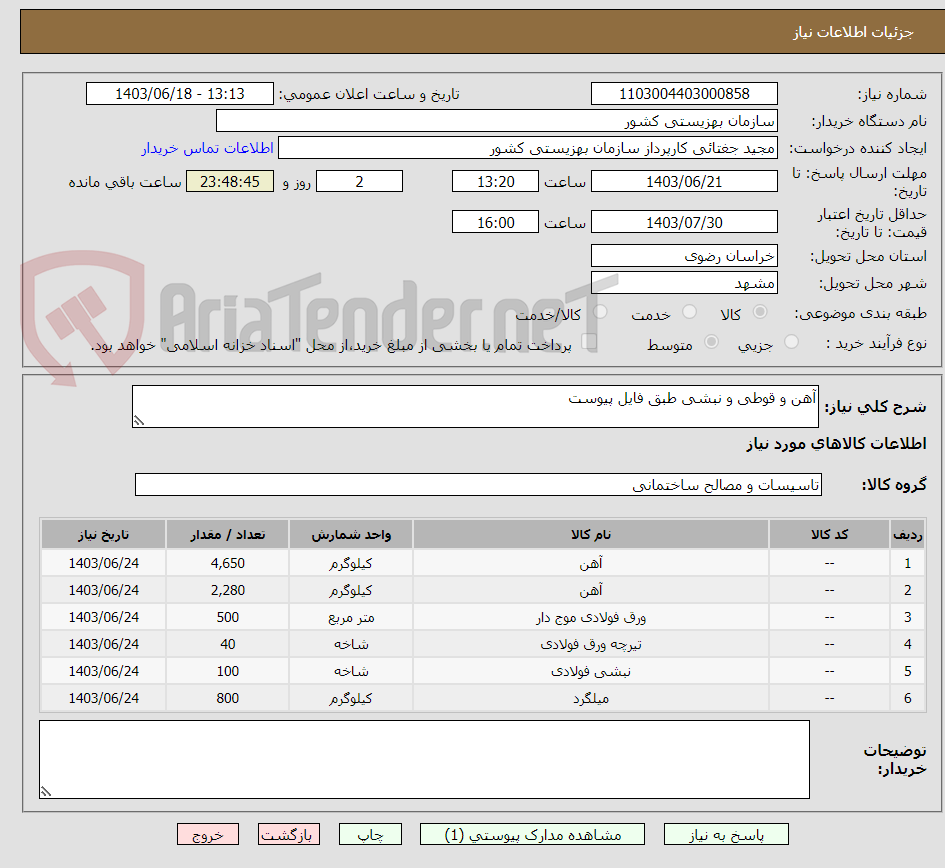Click the خروج exit button
Viewport: 945px width, 868px height.
click(208, 834)
